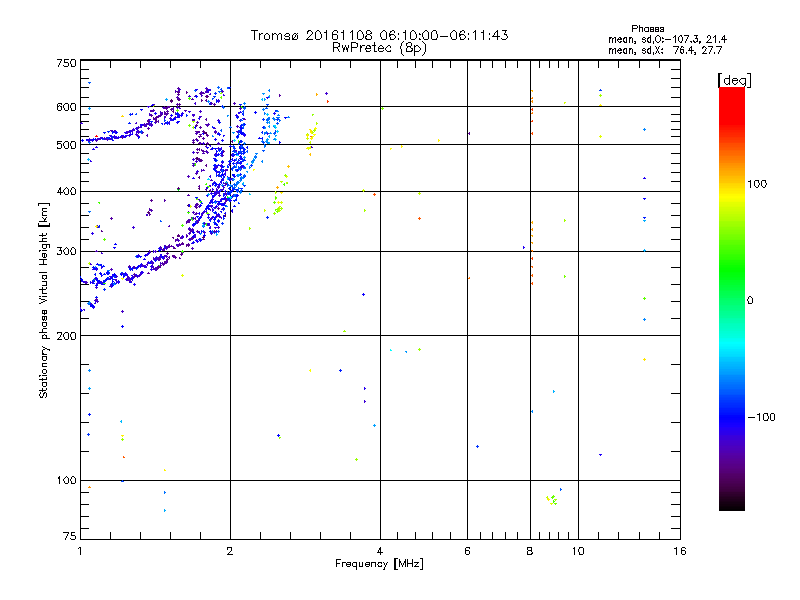800x600 pixels.
Task: Click the x-axis tick label '1'
Action: click(x=80, y=551)
